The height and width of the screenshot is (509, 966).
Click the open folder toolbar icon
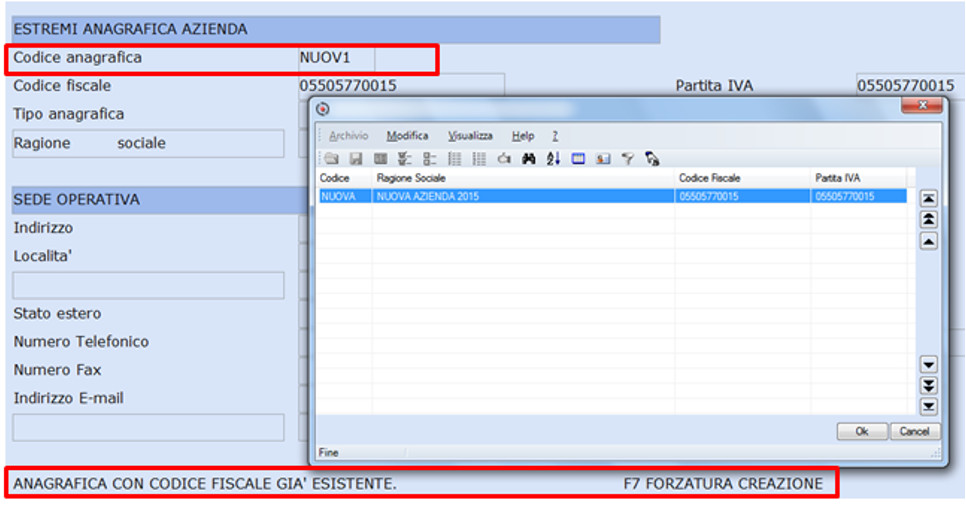click(332, 159)
